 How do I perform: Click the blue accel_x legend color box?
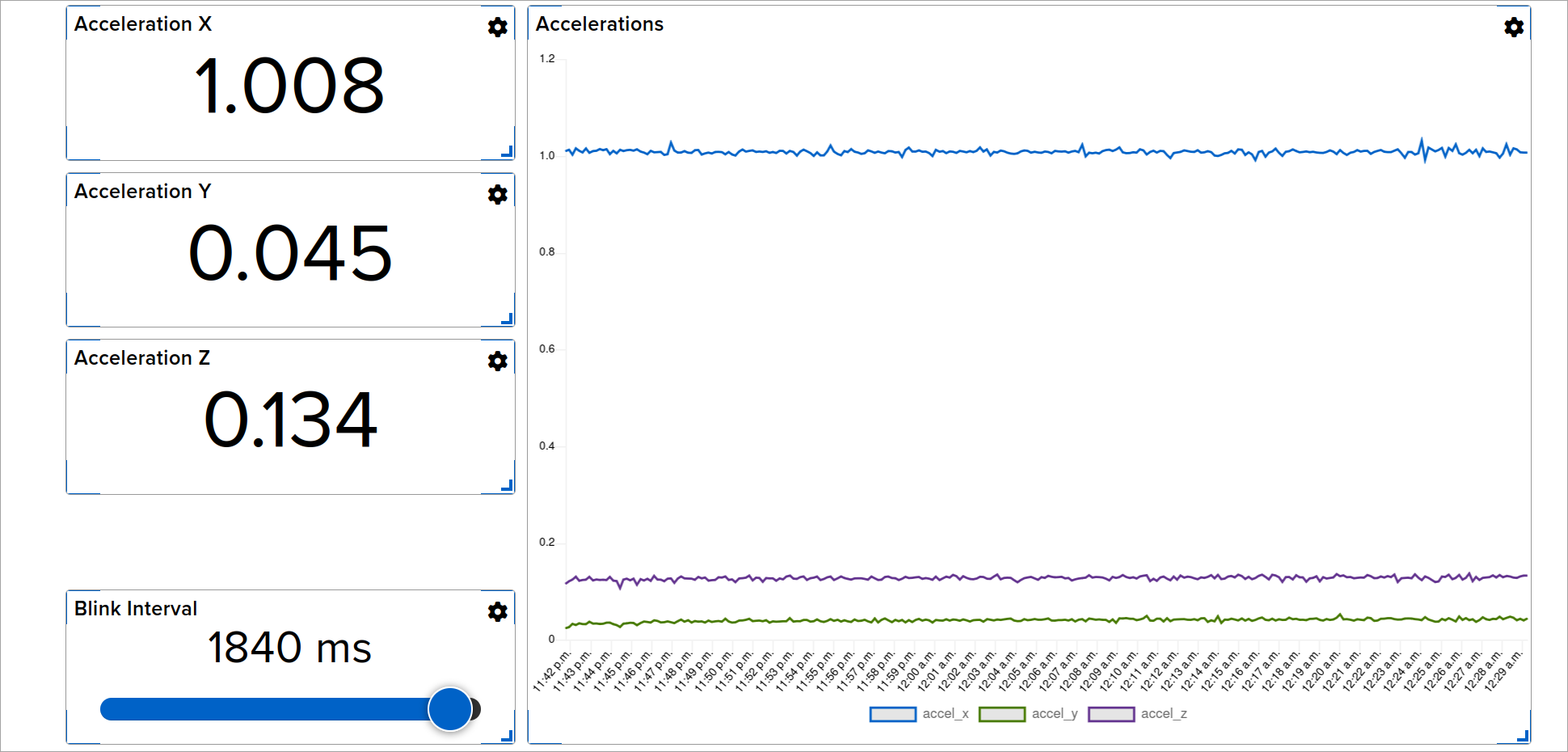tap(893, 714)
